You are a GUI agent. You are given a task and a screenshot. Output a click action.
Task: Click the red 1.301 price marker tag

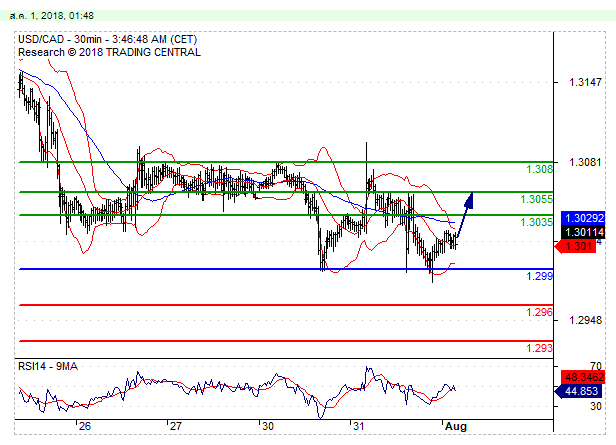[x=576, y=247]
